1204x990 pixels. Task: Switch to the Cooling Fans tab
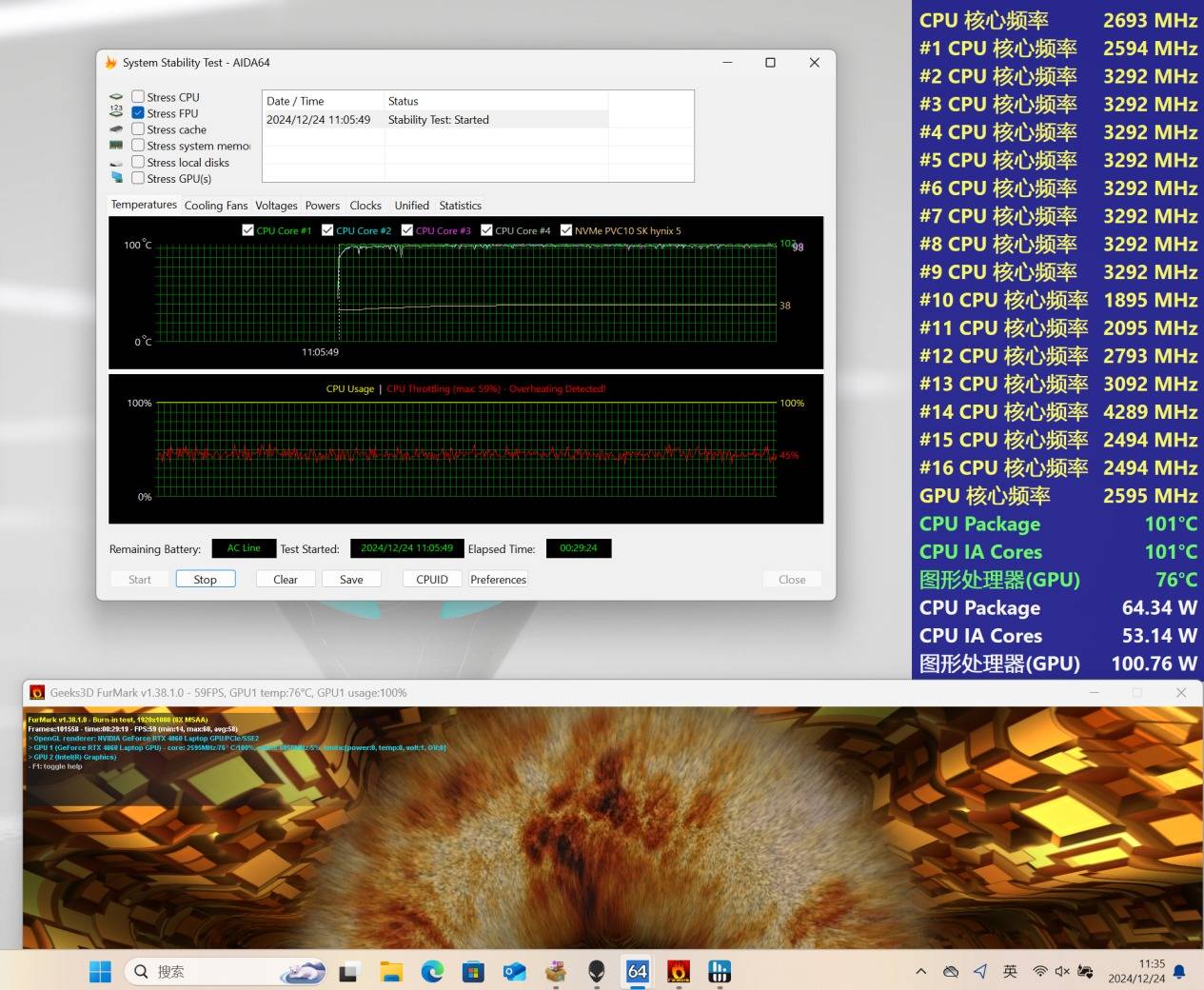coord(216,206)
